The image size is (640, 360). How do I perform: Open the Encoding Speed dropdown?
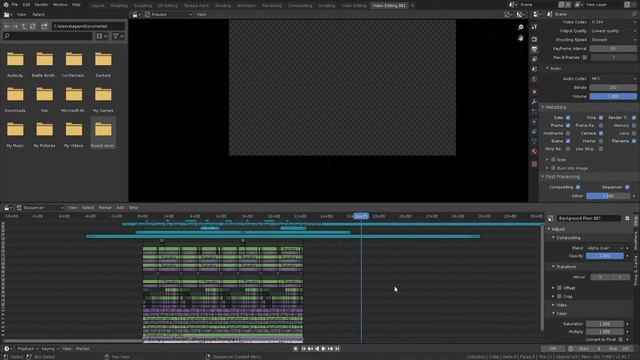(x=613, y=40)
